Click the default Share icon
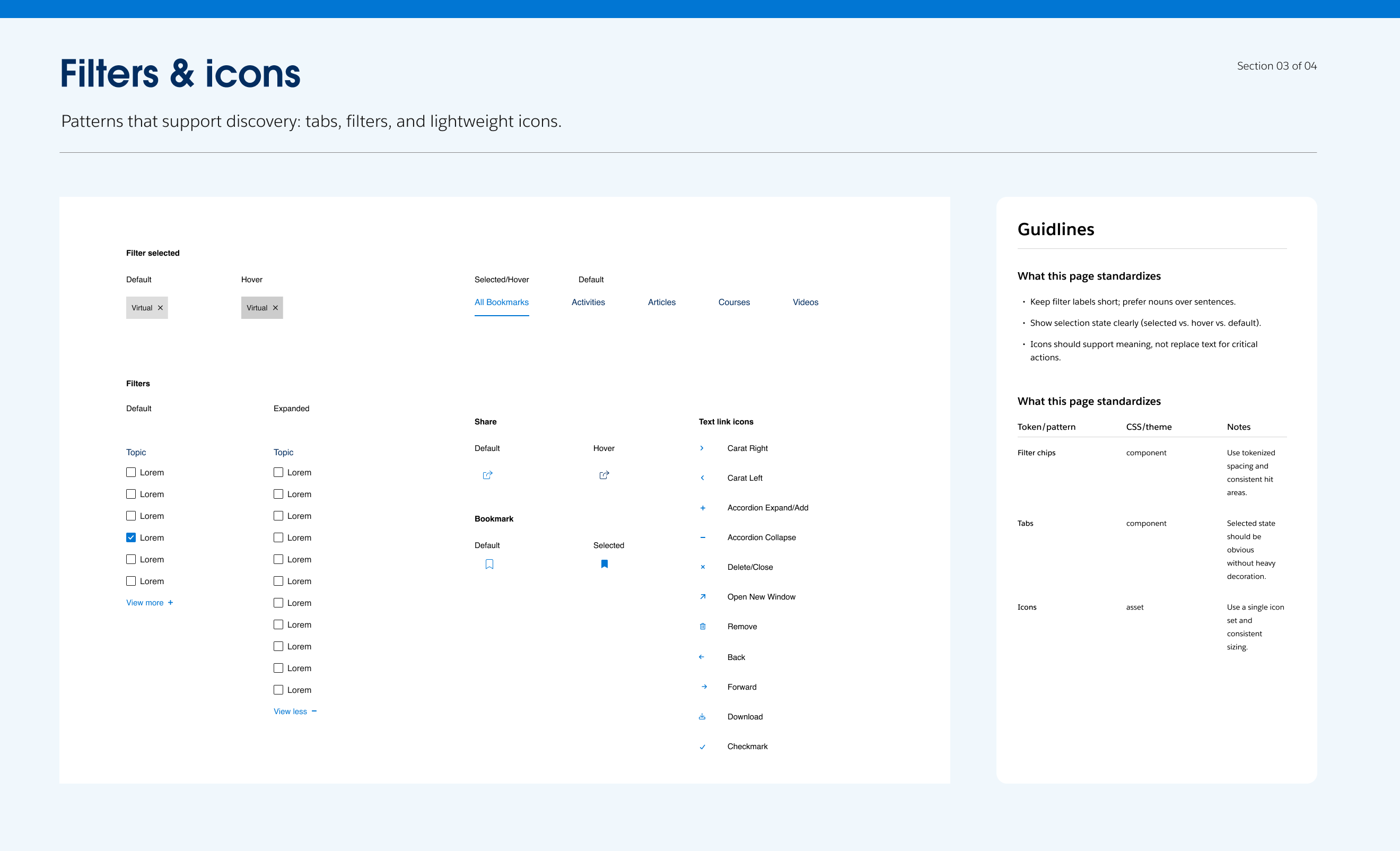The width and height of the screenshot is (1400, 851). (487, 475)
